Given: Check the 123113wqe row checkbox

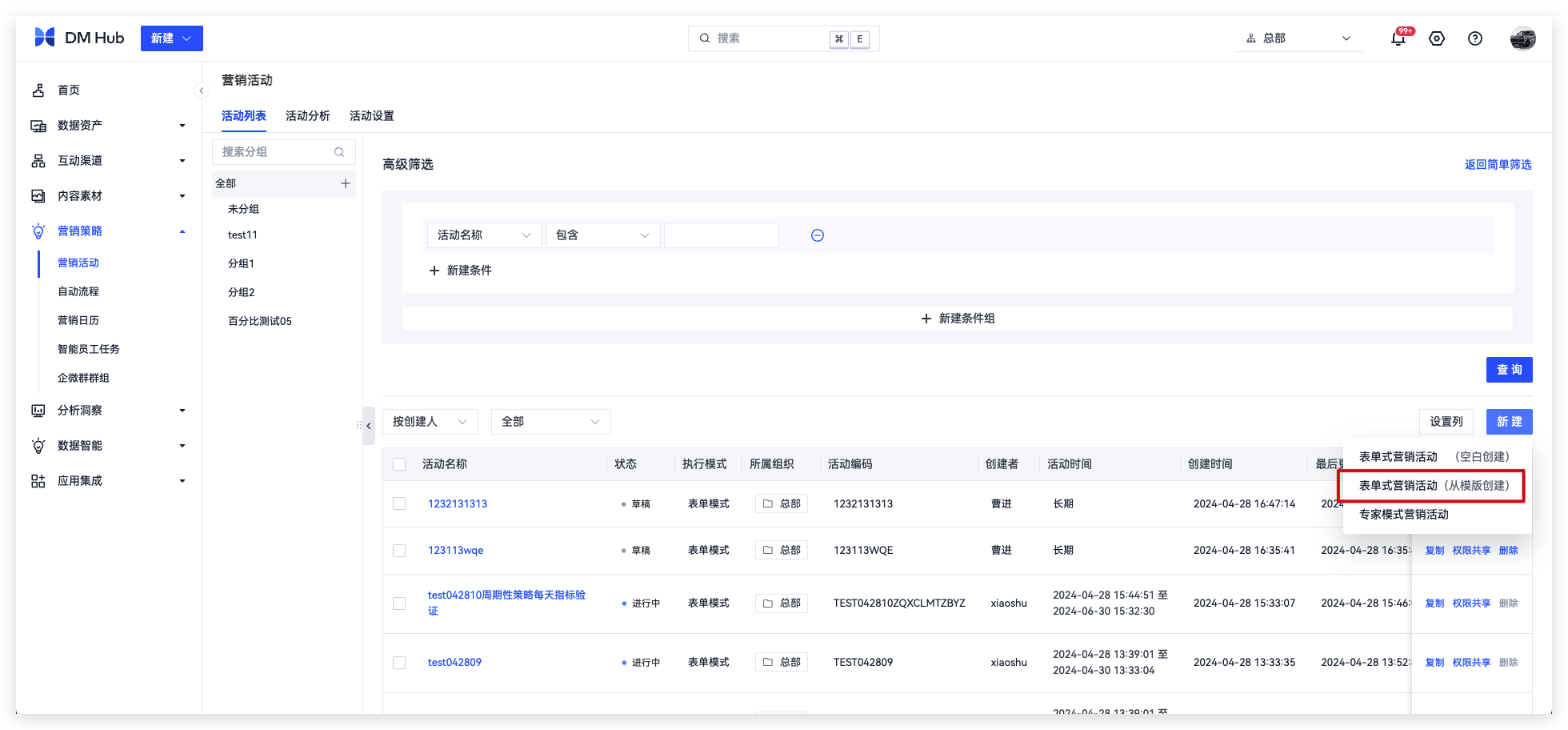Looking at the screenshot, I should 399,551.
